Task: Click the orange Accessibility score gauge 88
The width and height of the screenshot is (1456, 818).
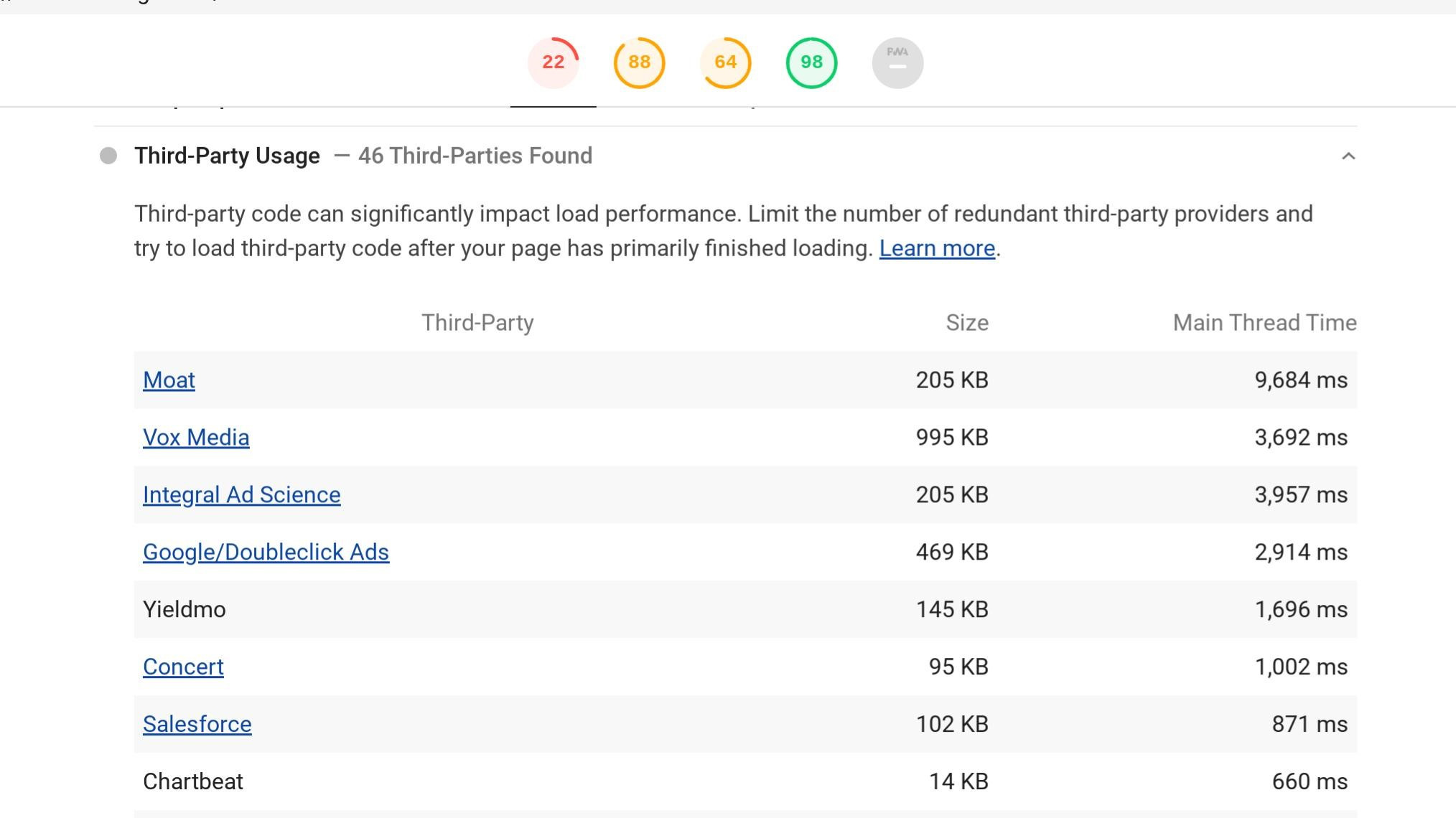Action: pos(639,62)
